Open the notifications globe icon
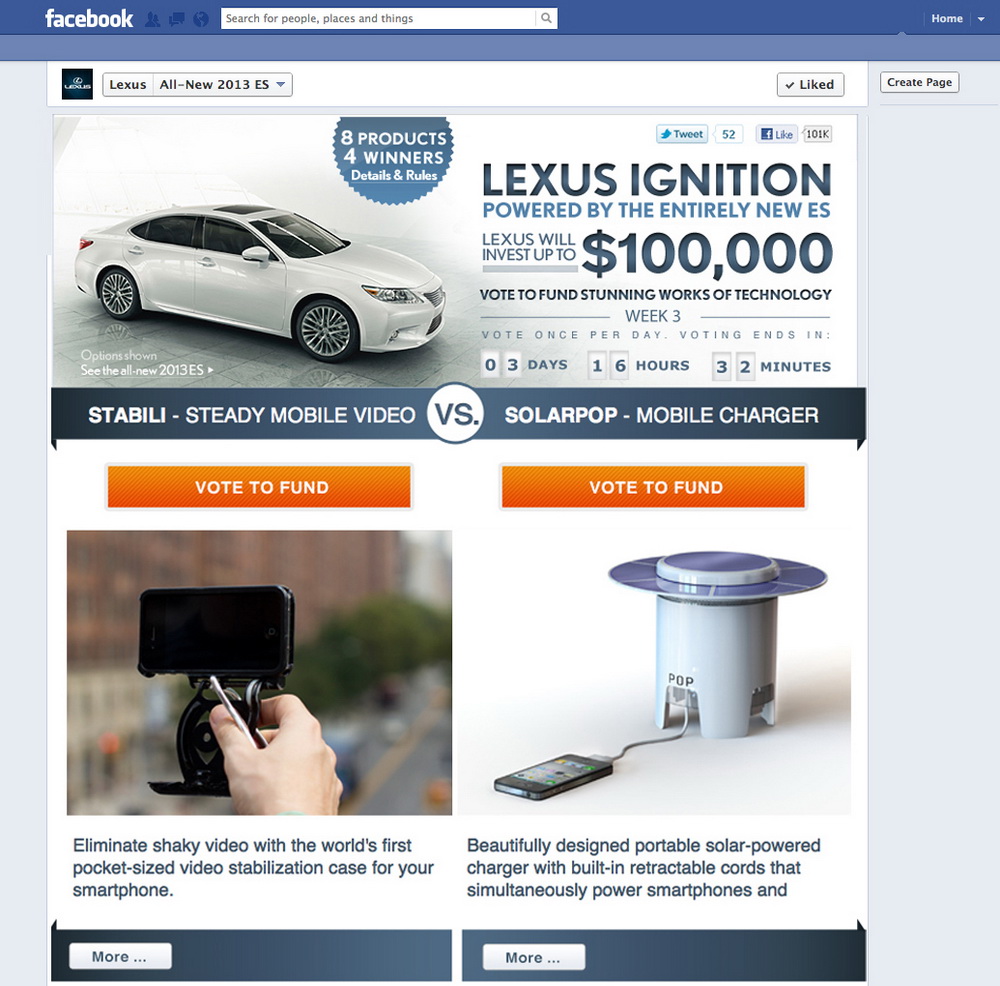Screen dimensions: 1000x986 point(201,19)
